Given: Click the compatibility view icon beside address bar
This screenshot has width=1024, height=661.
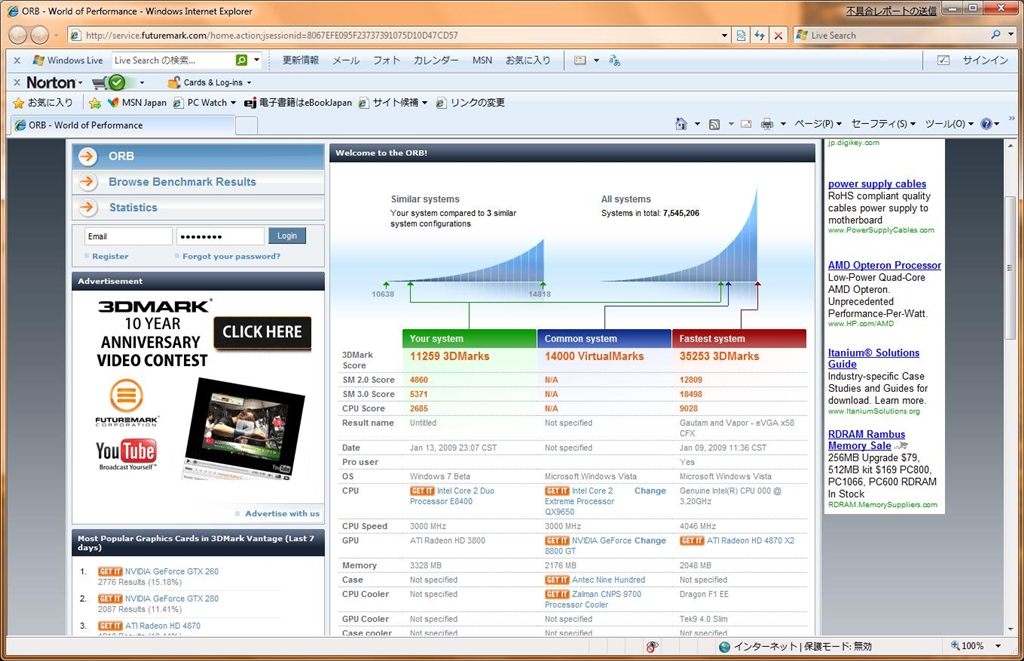Looking at the screenshot, I should pyautogui.click(x=741, y=35).
